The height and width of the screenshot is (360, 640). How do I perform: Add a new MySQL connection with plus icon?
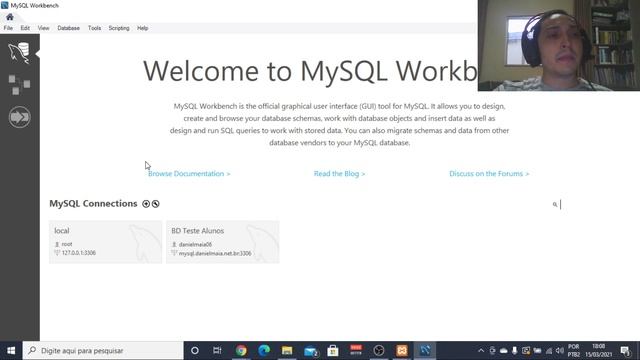coord(146,204)
